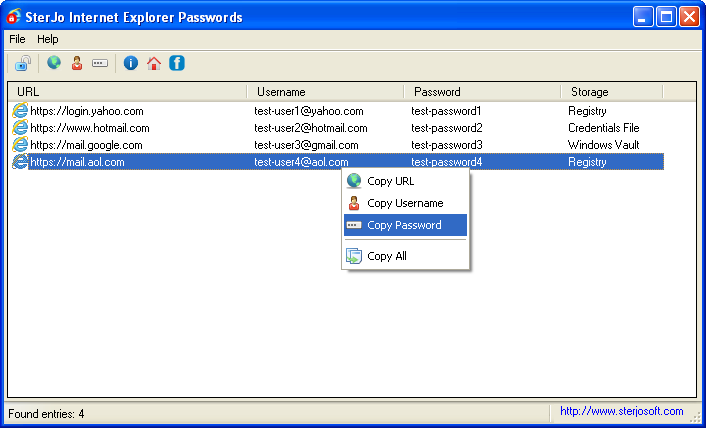Click username test-user3@gmail.com
Image resolution: width=706 pixels, height=428 pixels.
[x=306, y=145]
